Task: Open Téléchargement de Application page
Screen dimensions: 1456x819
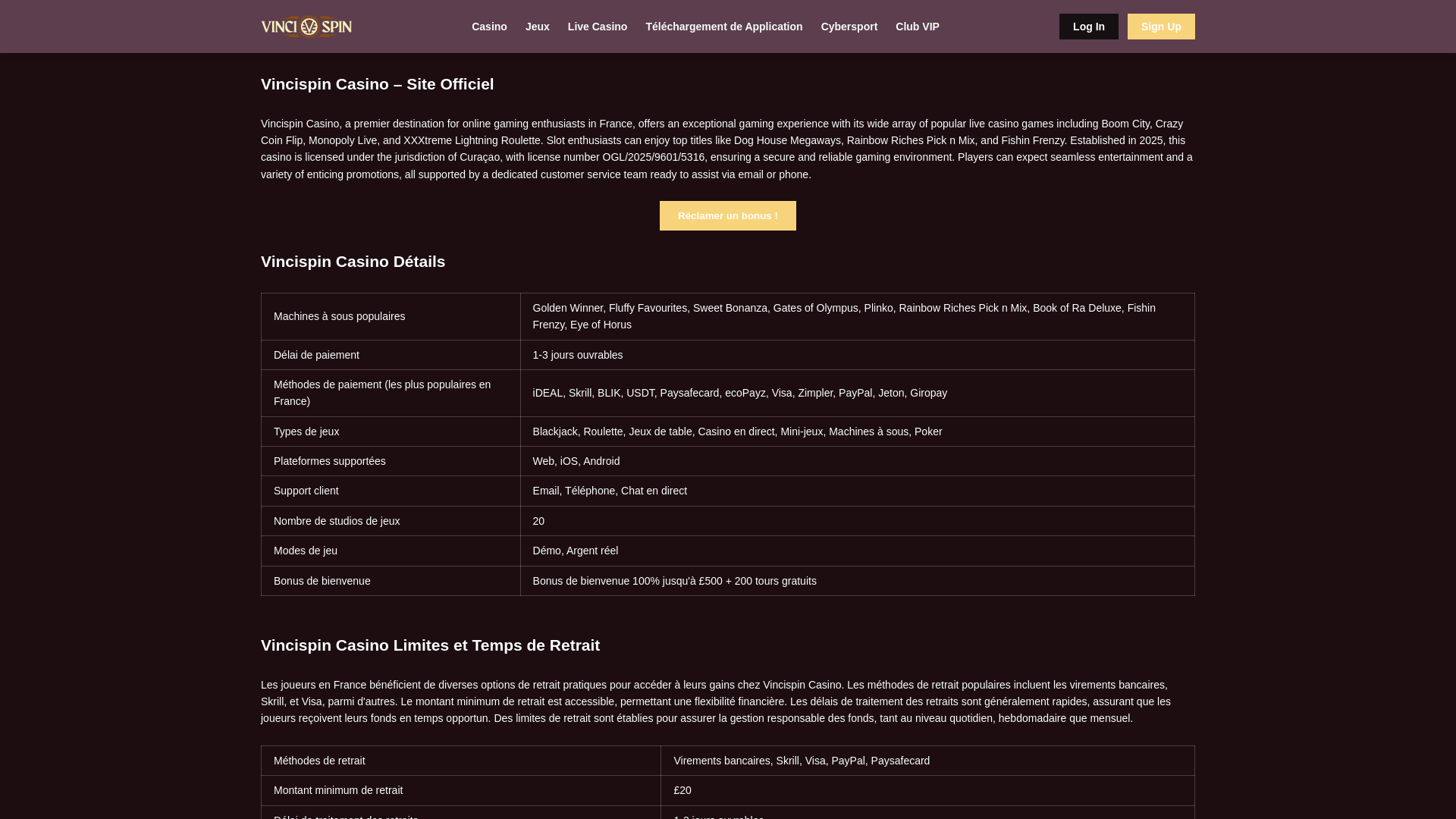Action: point(724,27)
